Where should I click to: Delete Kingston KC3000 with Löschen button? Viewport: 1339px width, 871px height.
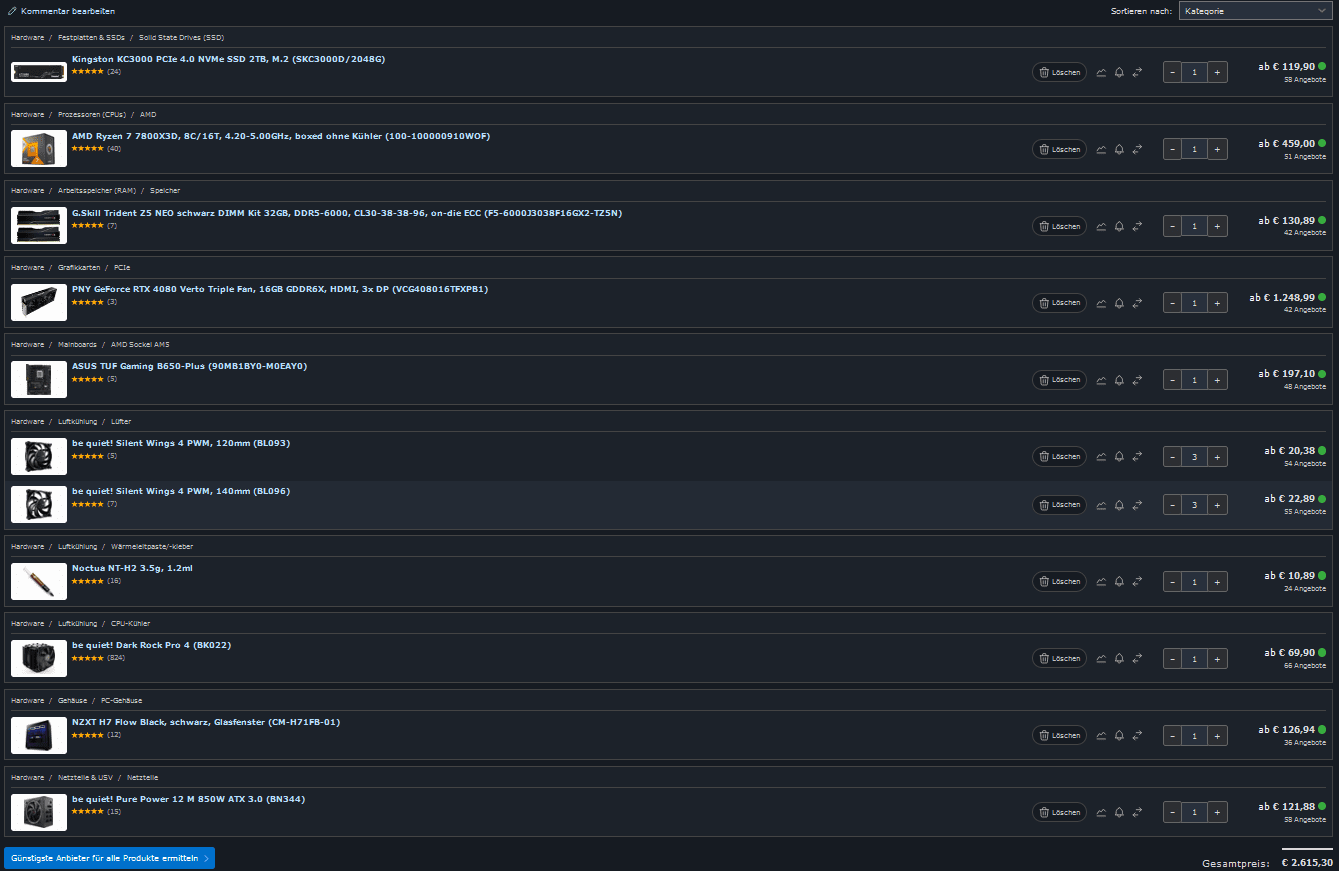(1059, 72)
